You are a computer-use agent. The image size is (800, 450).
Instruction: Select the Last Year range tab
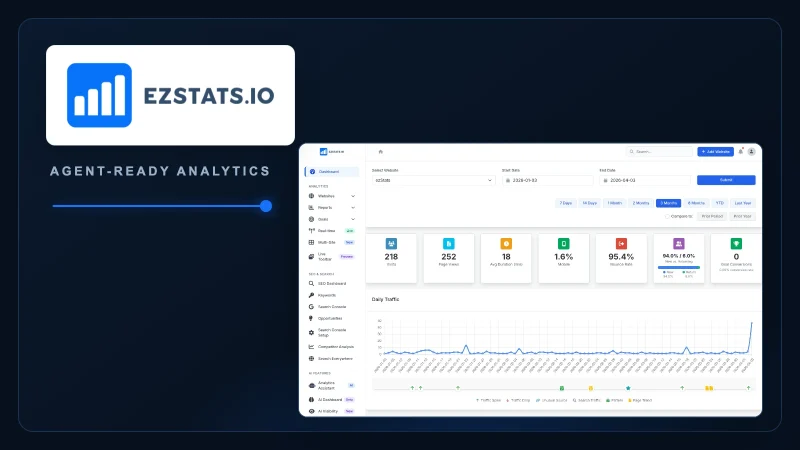click(743, 203)
